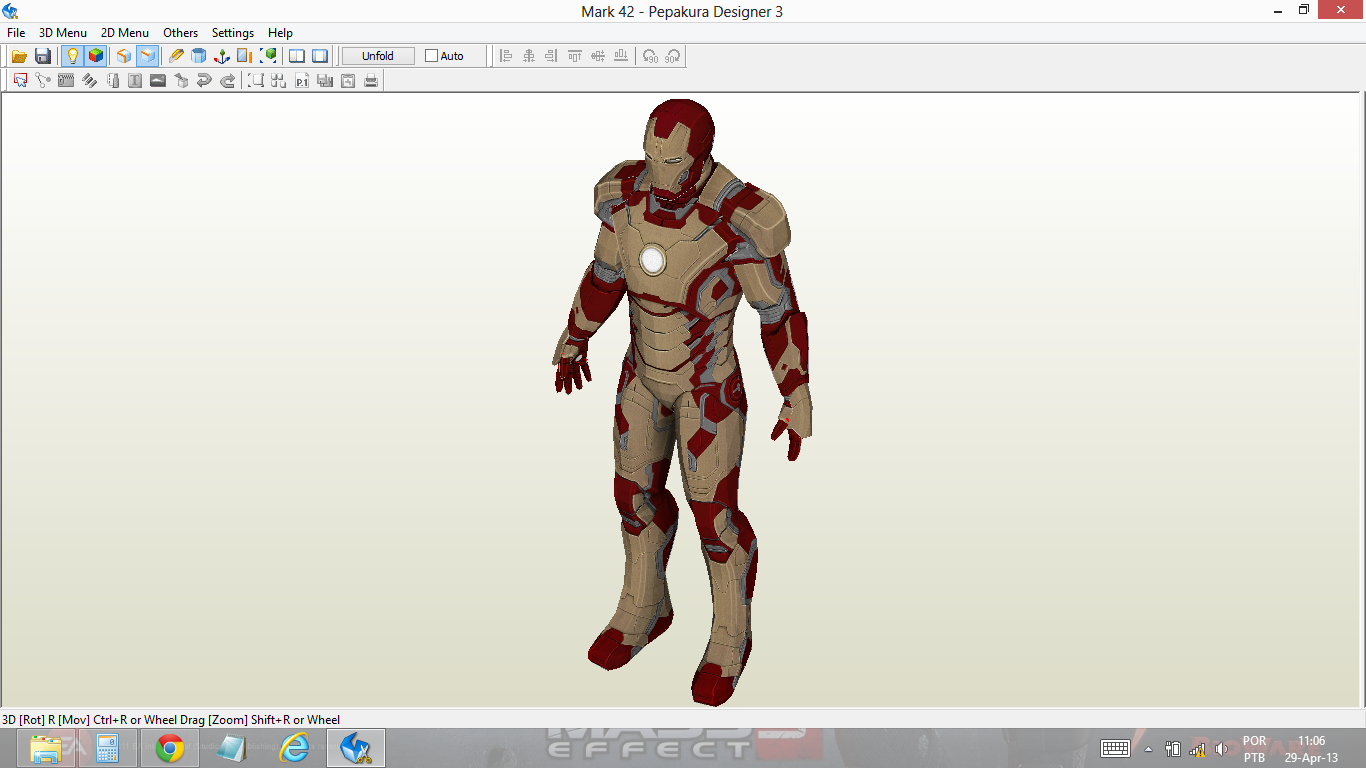The height and width of the screenshot is (768, 1366).
Task: Open the 3D Menu
Action: coord(63,33)
